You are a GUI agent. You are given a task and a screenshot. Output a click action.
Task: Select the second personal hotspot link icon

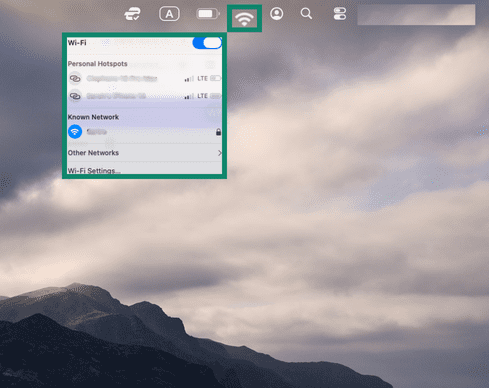tap(75, 96)
